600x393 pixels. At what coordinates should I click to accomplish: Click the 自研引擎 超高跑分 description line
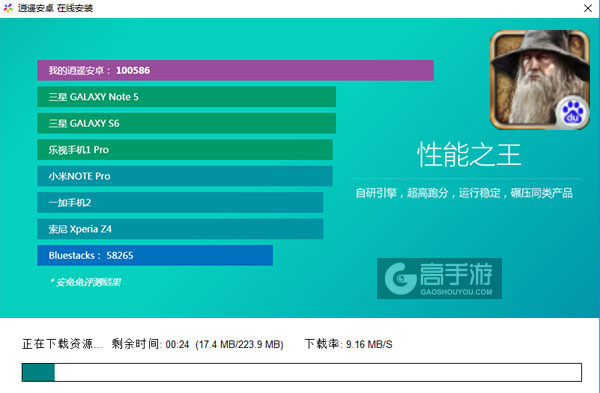click(464, 193)
